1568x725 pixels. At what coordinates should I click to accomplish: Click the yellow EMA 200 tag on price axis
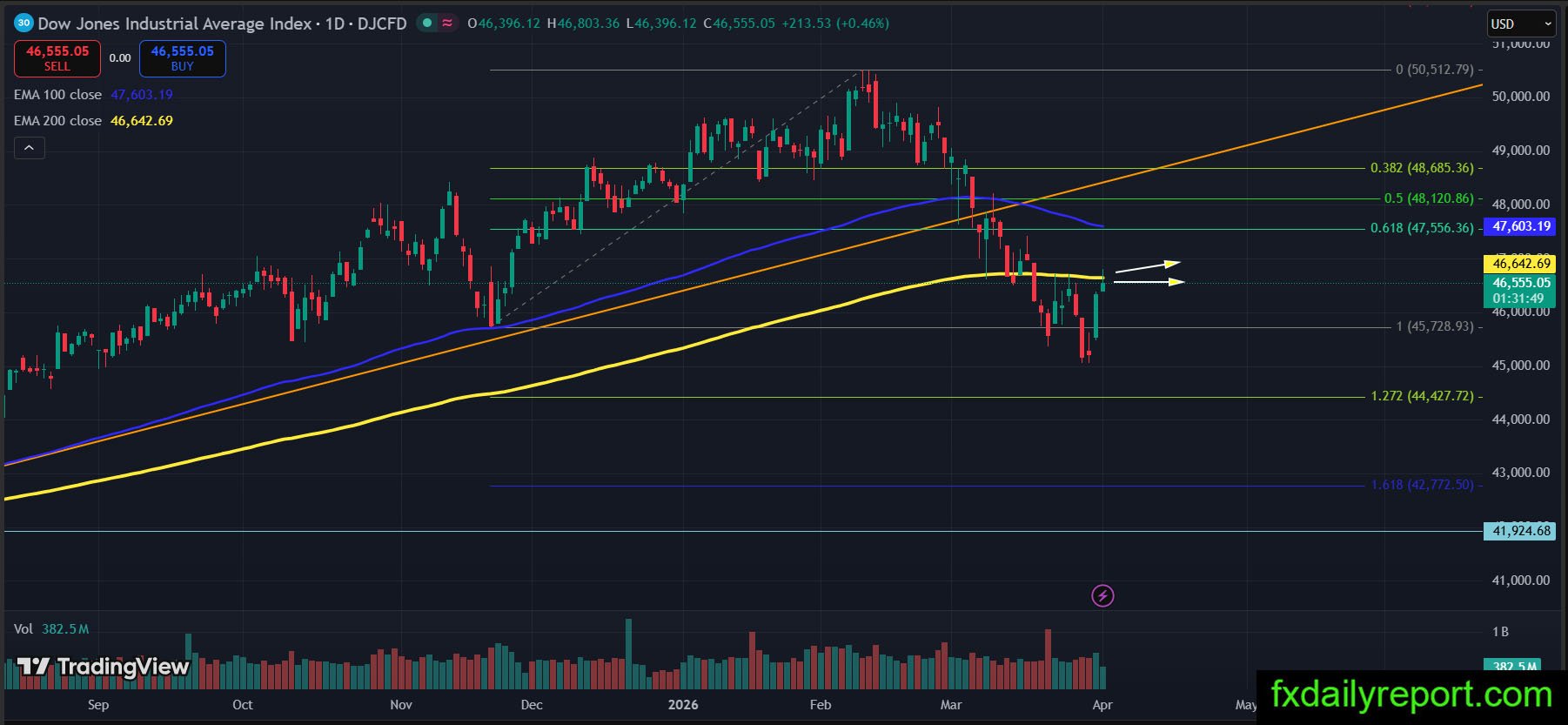pos(1521,263)
